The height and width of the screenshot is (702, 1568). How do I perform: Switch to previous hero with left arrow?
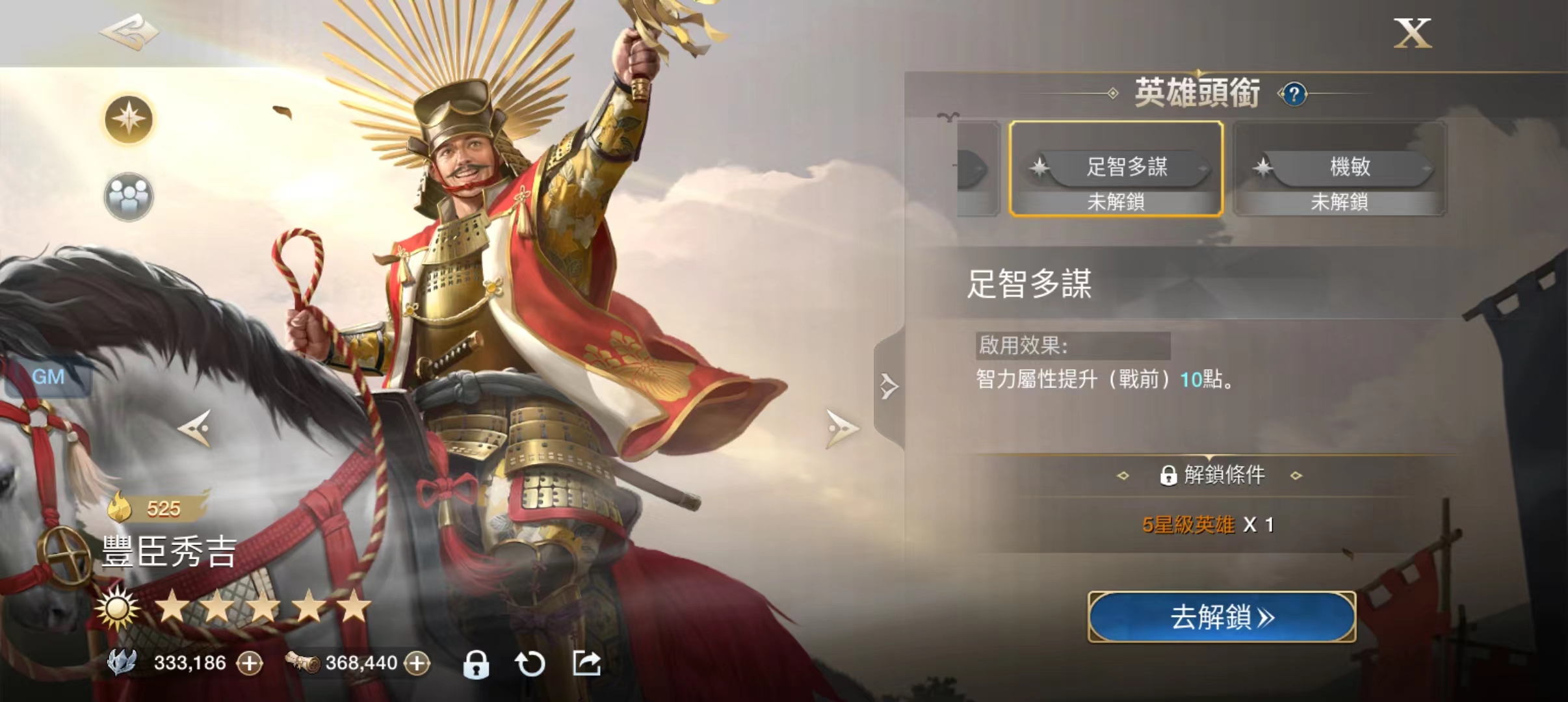pyautogui.click(x=195, y=428)
